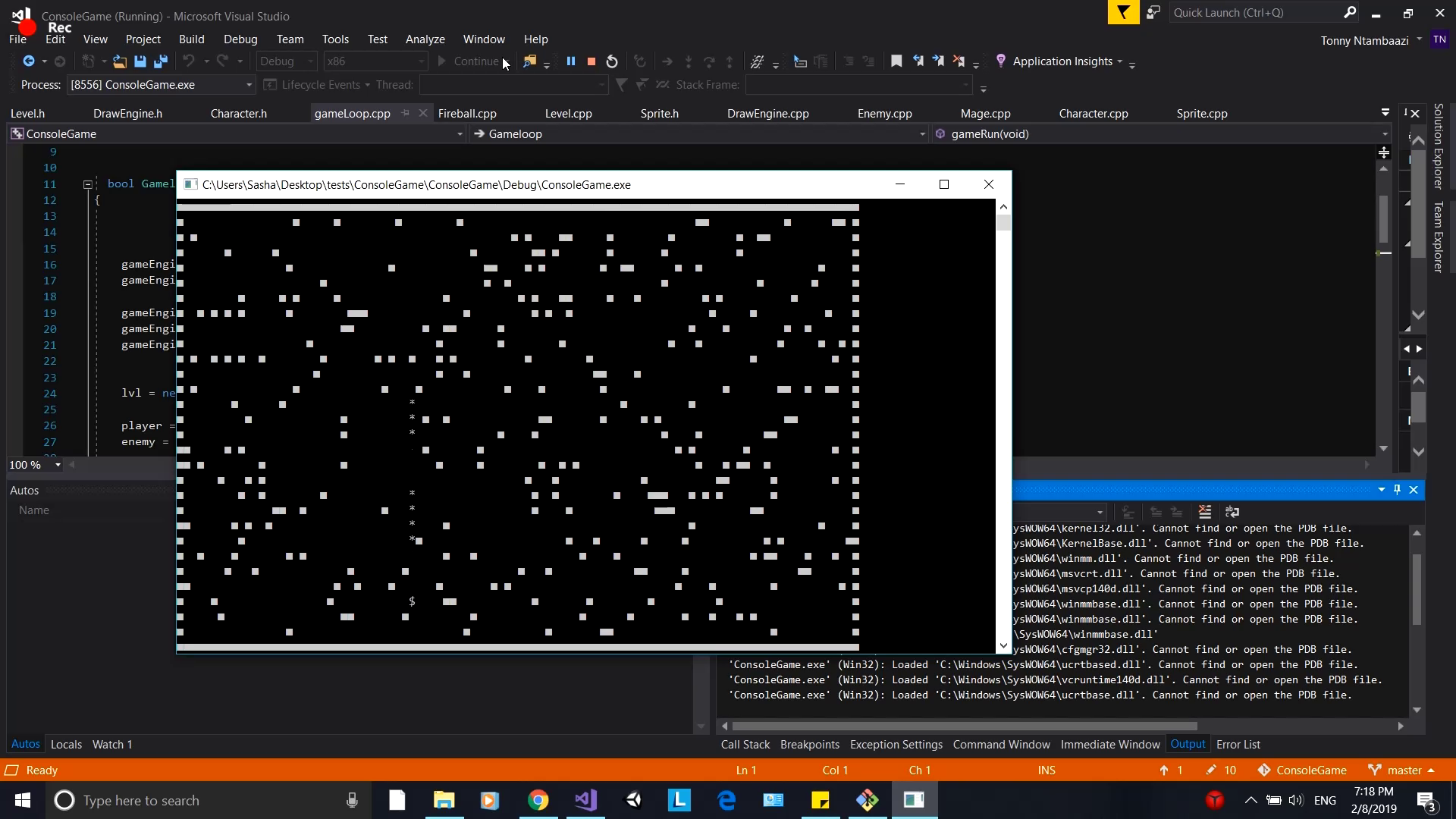Change the editor zoom from 100%

coord(34,465)
